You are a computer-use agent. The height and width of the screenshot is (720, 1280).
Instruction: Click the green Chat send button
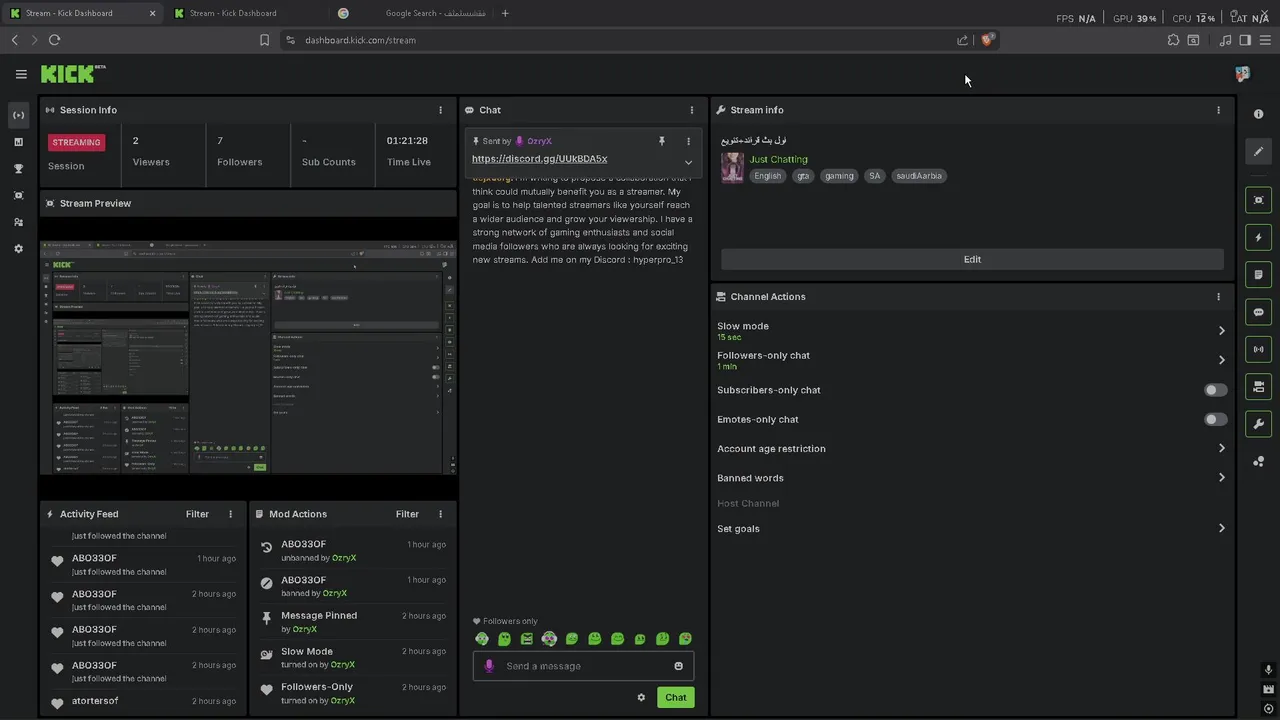click(x=676, y=697)
